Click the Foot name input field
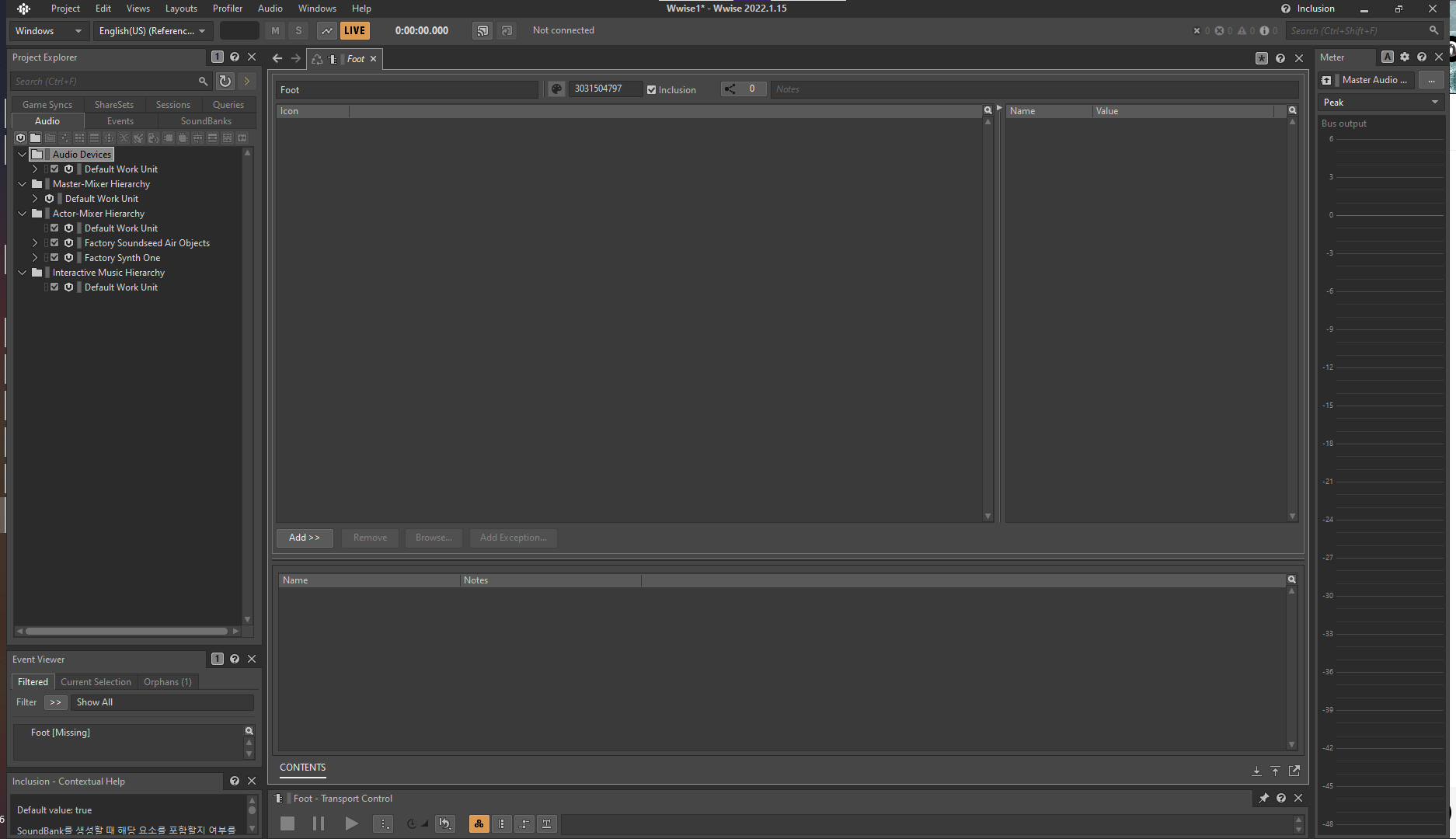Image resolution: width=1456 pixels, height=839 pixels. (x=406, y=89)
